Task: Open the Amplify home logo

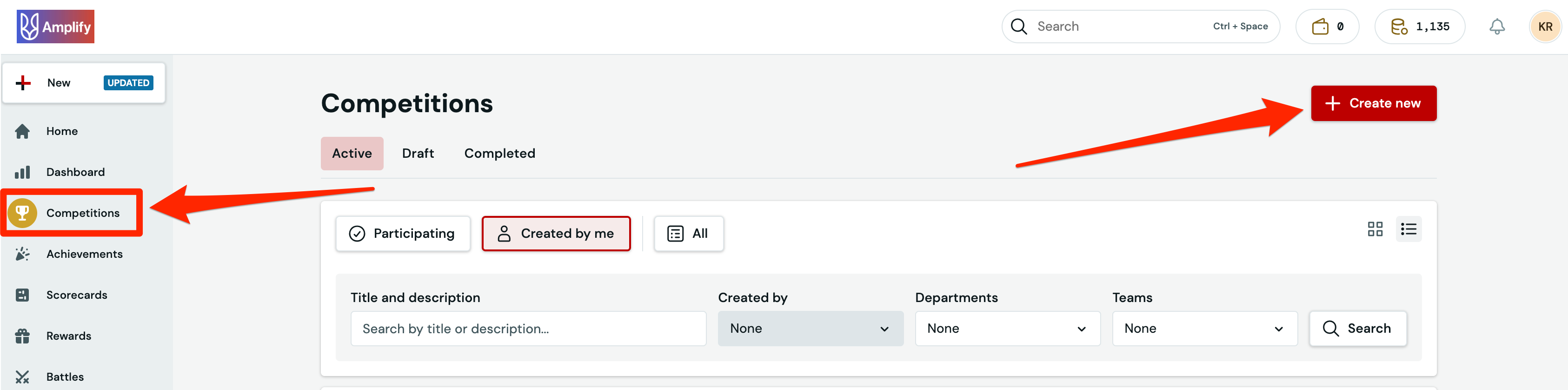Action: pos(55,26)
